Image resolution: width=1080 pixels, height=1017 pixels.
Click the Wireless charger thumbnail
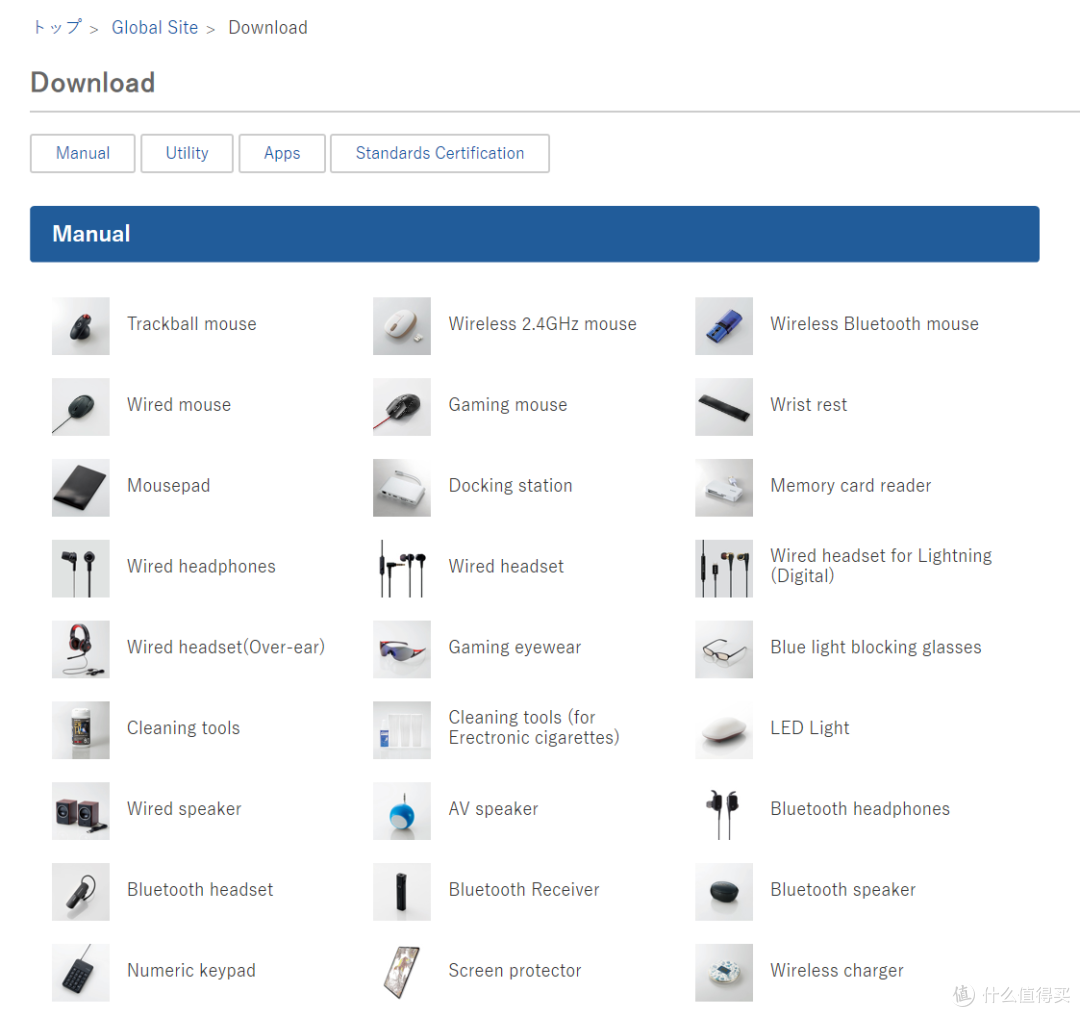click(x=724, y=972)
